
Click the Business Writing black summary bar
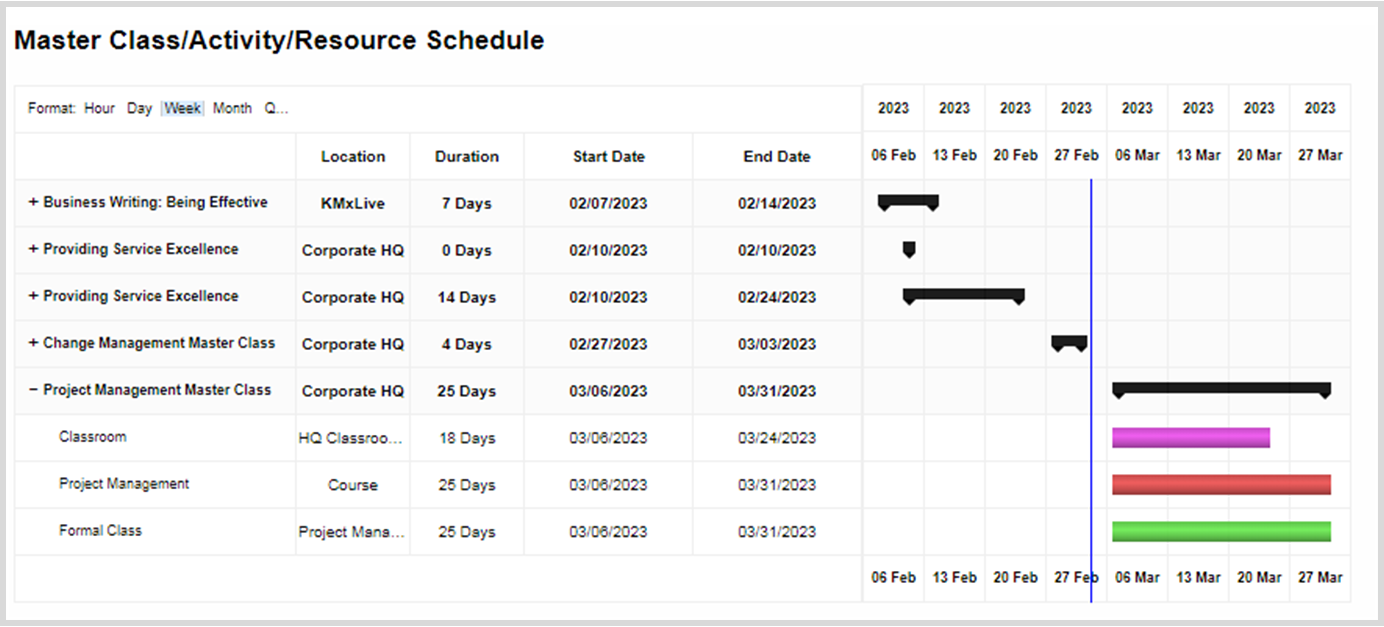coord(908,200)
